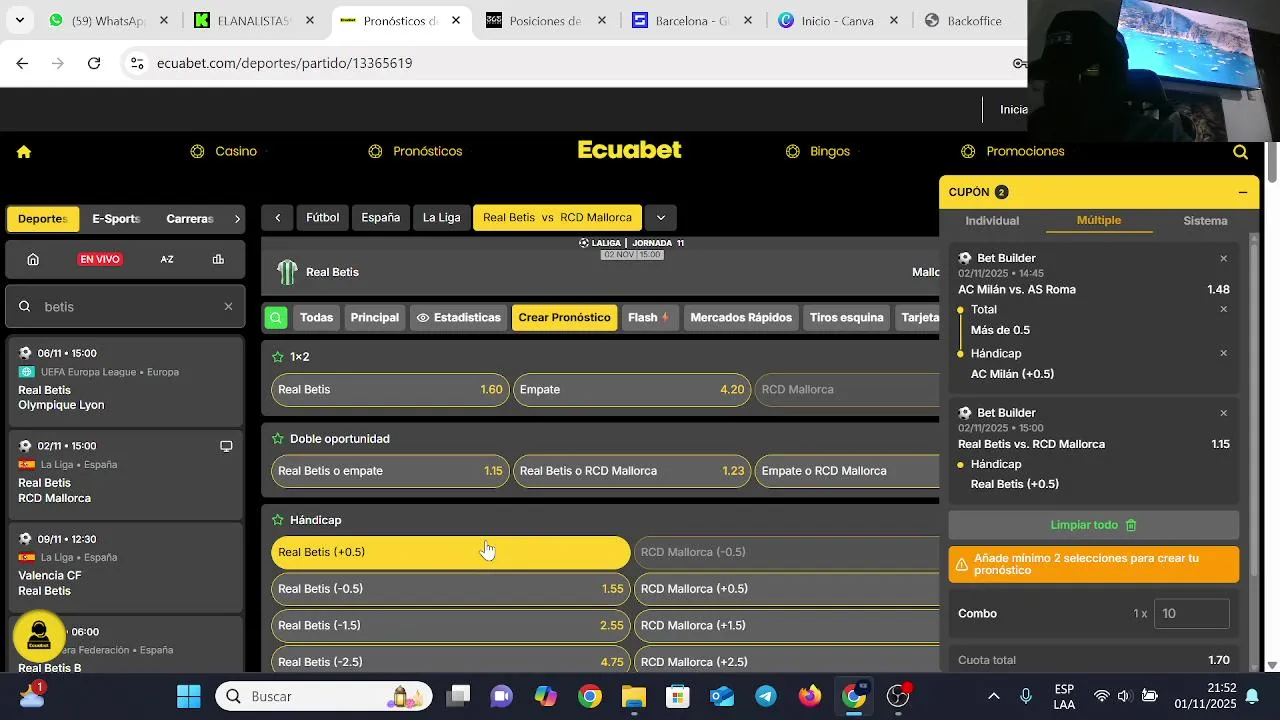This screenshot has height=720, width=1280.
Task: Go to the Ecuabet home icon
Action: pyautogui.click(x=24, y=152)
